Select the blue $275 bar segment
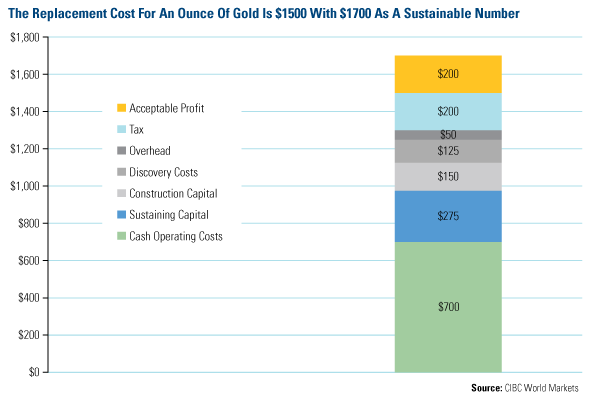 (447, 216)
